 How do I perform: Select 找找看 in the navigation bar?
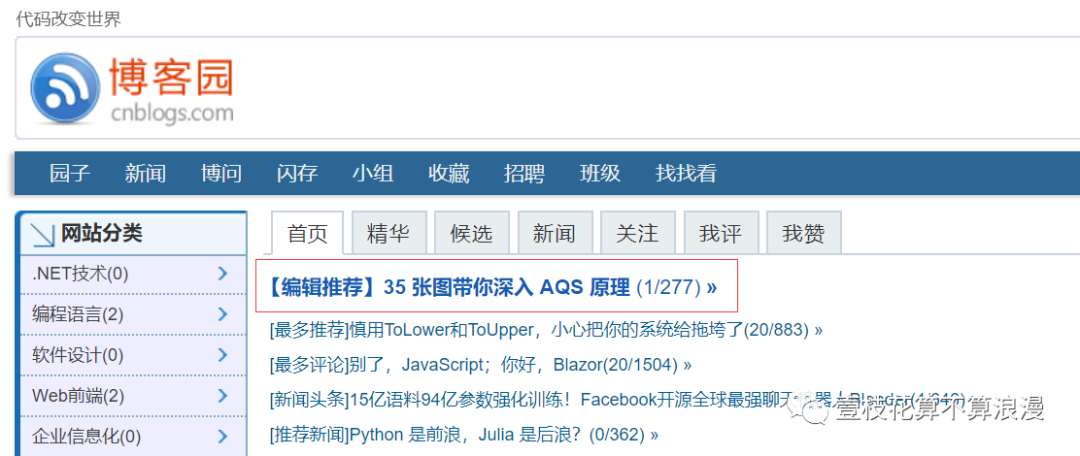[x=686, y=173]
